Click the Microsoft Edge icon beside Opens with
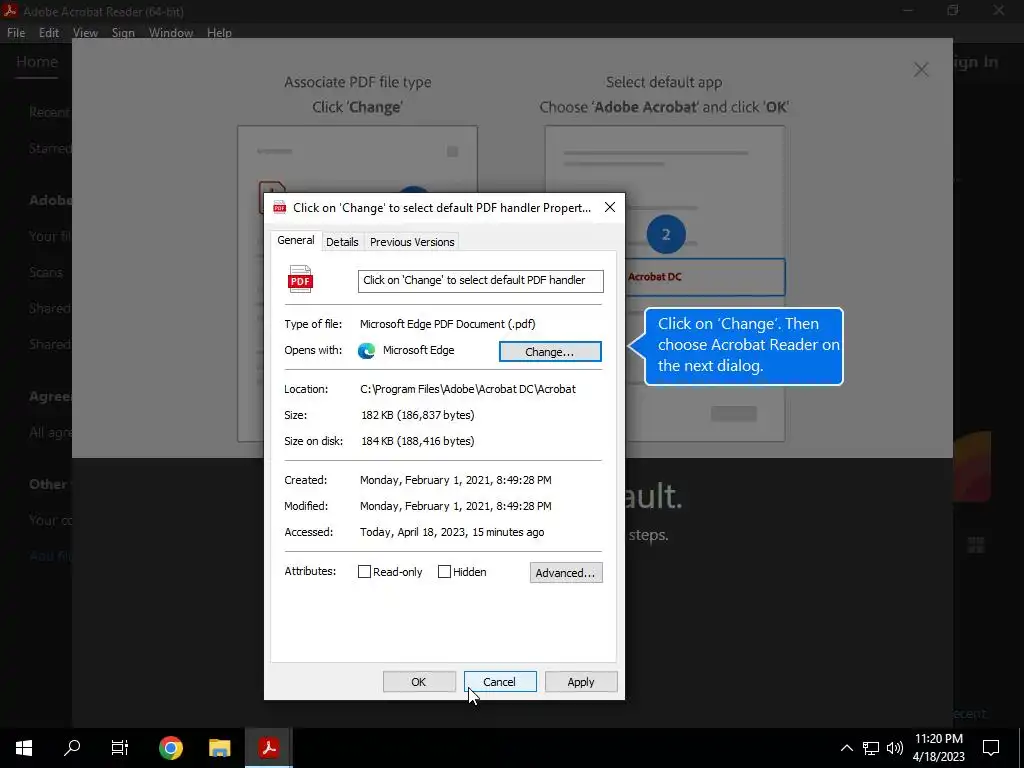Viewport: 1024px width, 768px height. (366, 350)
